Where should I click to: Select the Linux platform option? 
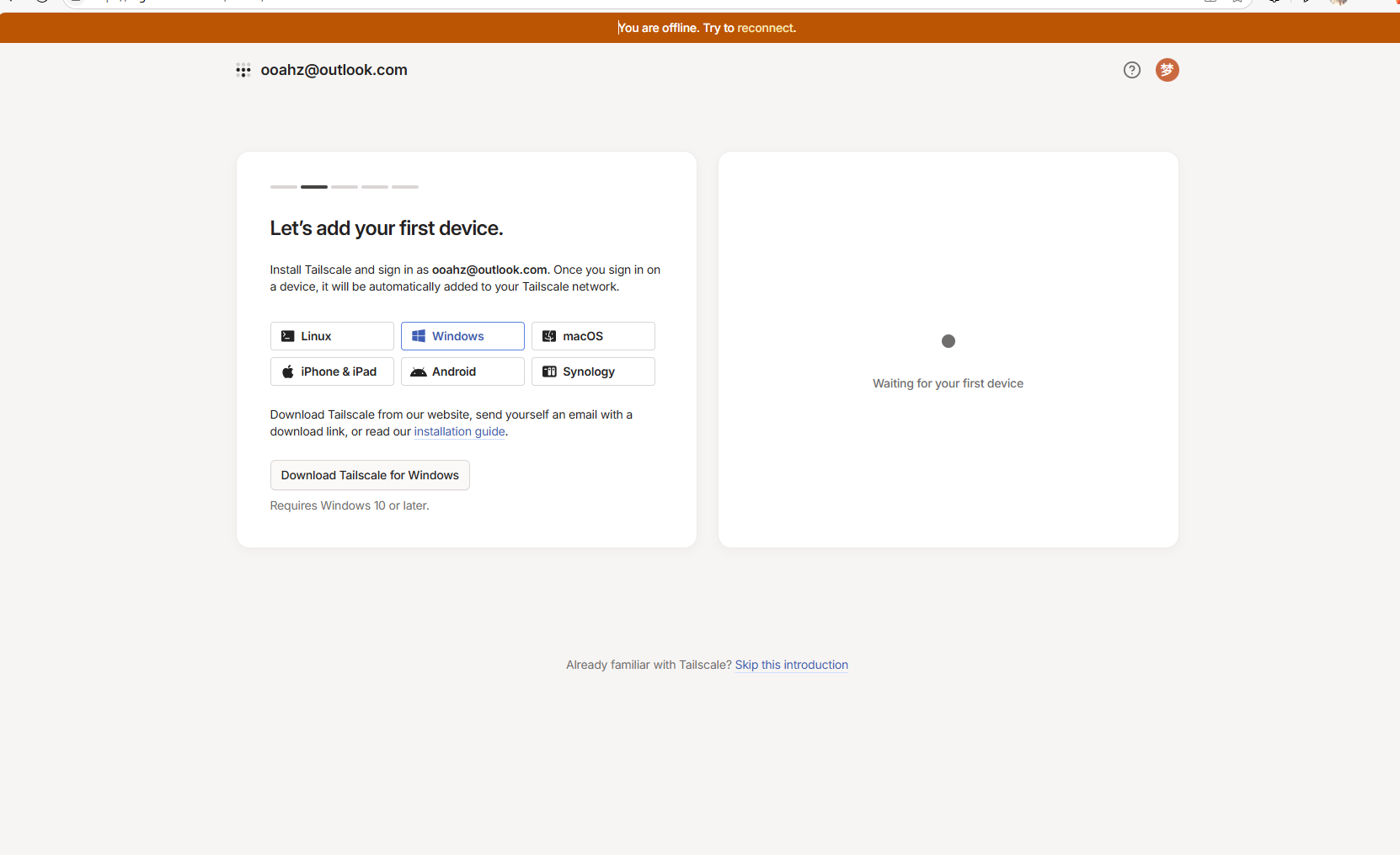tap(332, 336)
